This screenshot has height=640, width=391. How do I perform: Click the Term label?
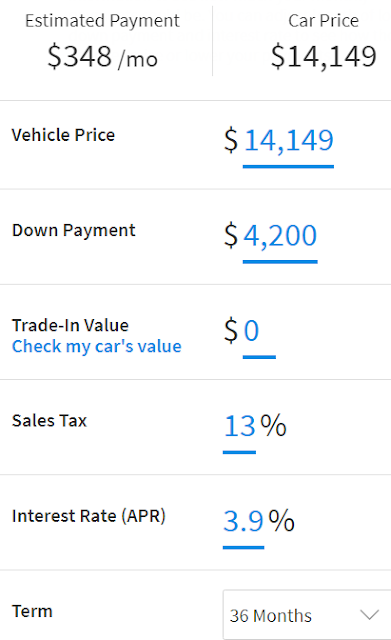[32, 611]
